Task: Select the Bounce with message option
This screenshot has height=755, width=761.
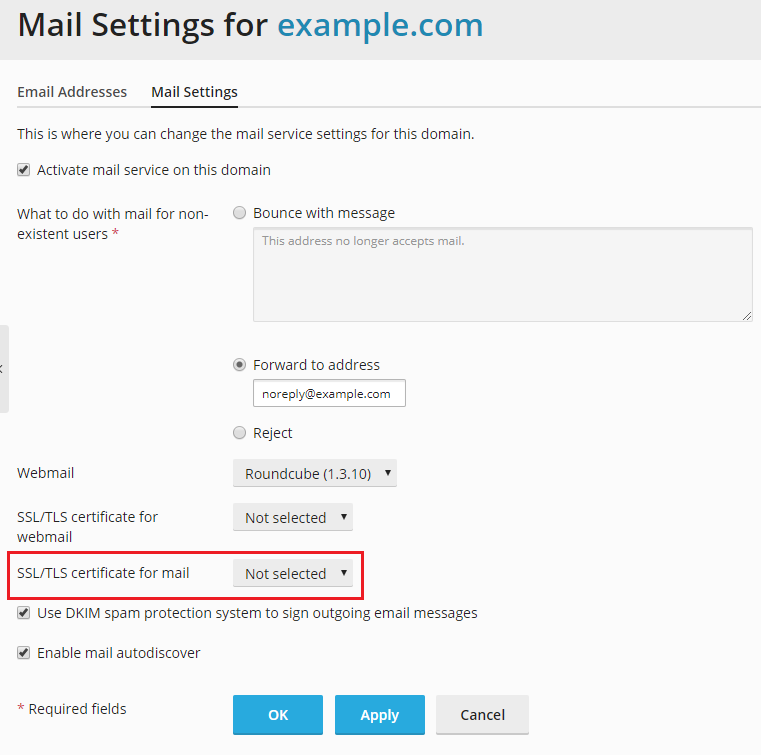Action: [239, 213]
